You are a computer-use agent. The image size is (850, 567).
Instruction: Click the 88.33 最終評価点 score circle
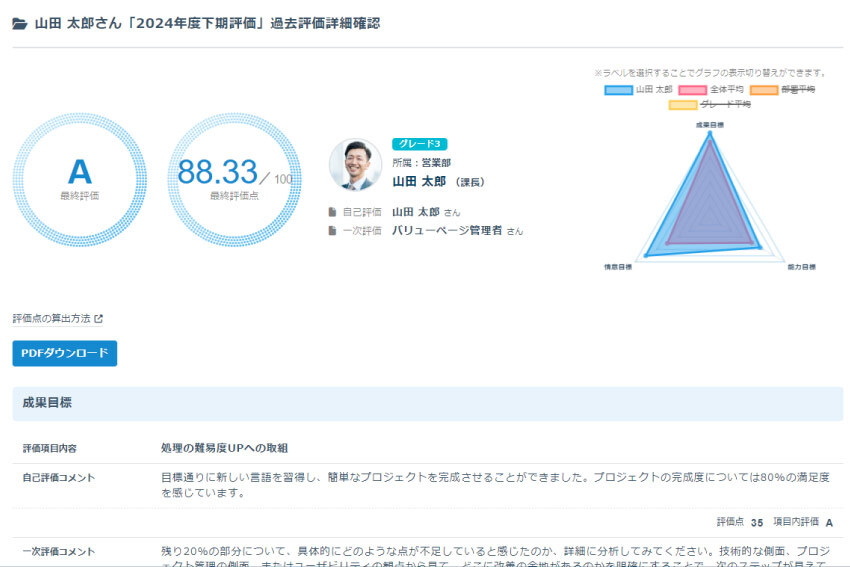tap(234, 179)
